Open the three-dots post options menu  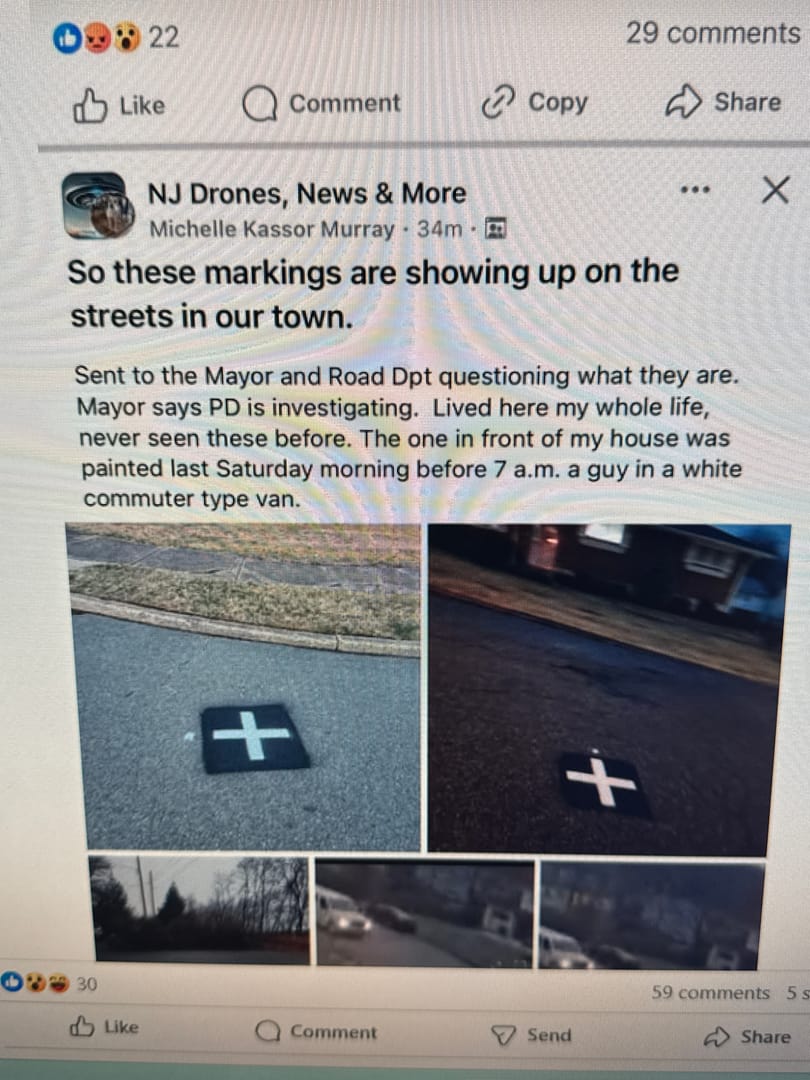(x=694, y=189)
